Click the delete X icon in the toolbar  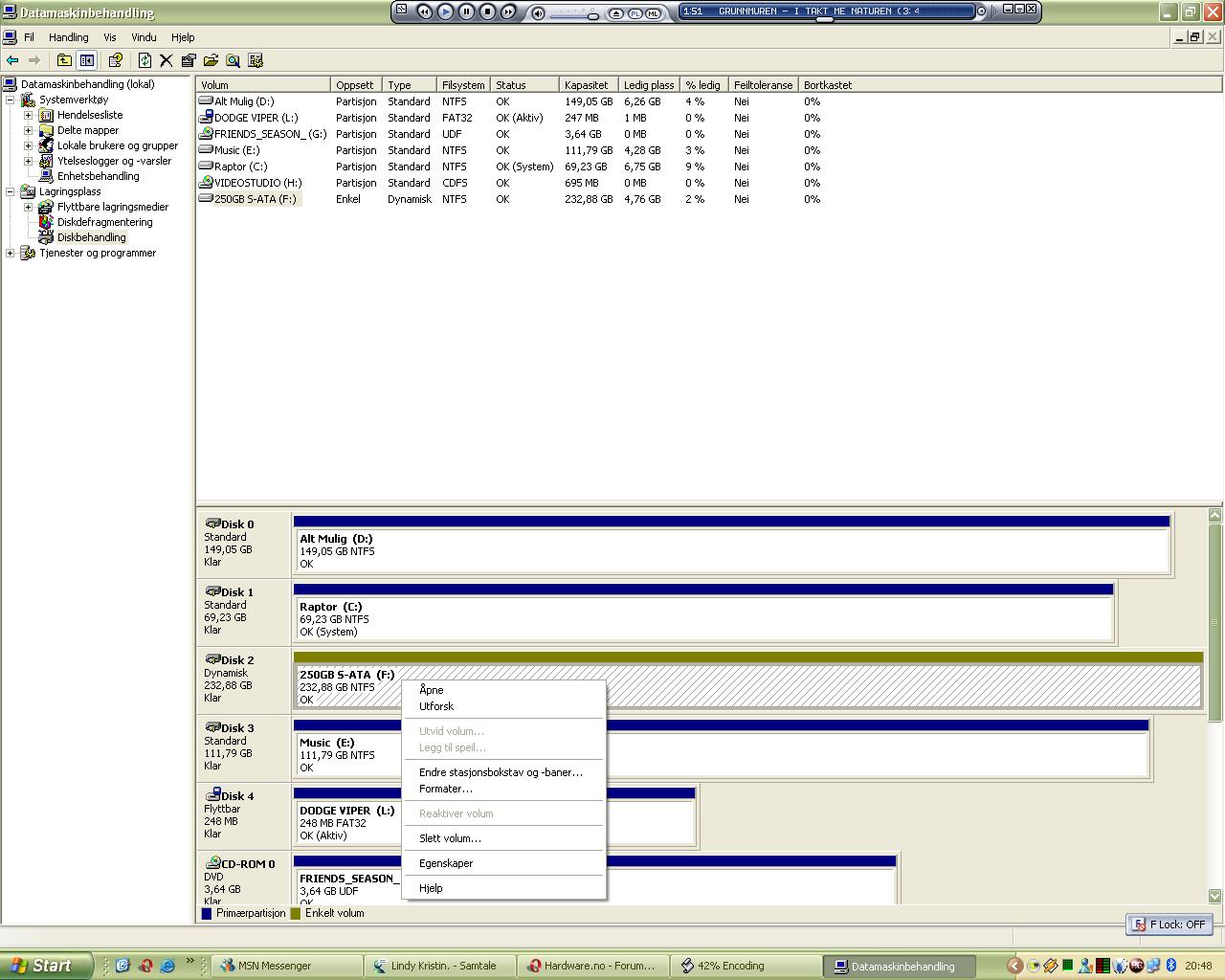(166, 60)
